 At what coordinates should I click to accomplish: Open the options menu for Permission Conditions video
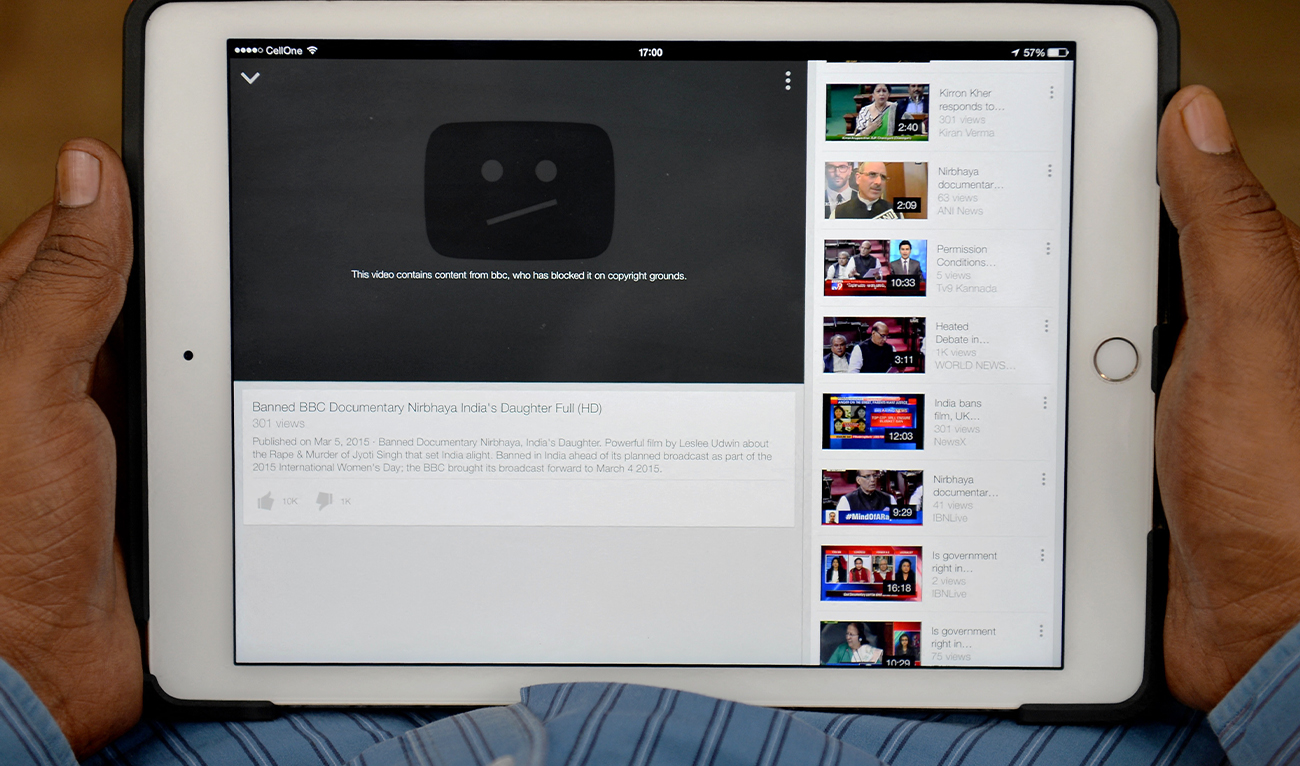click(x=1048, y=248)
